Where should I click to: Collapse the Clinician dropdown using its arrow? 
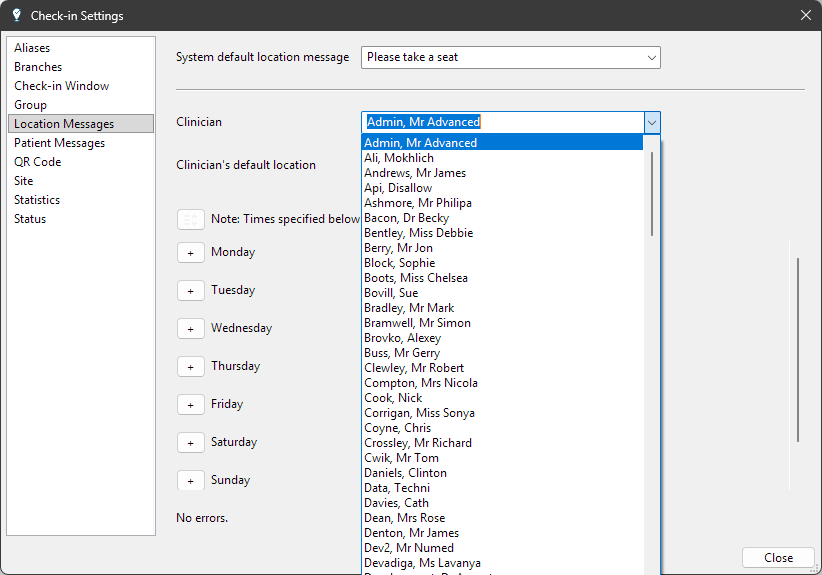coord(651,122)
